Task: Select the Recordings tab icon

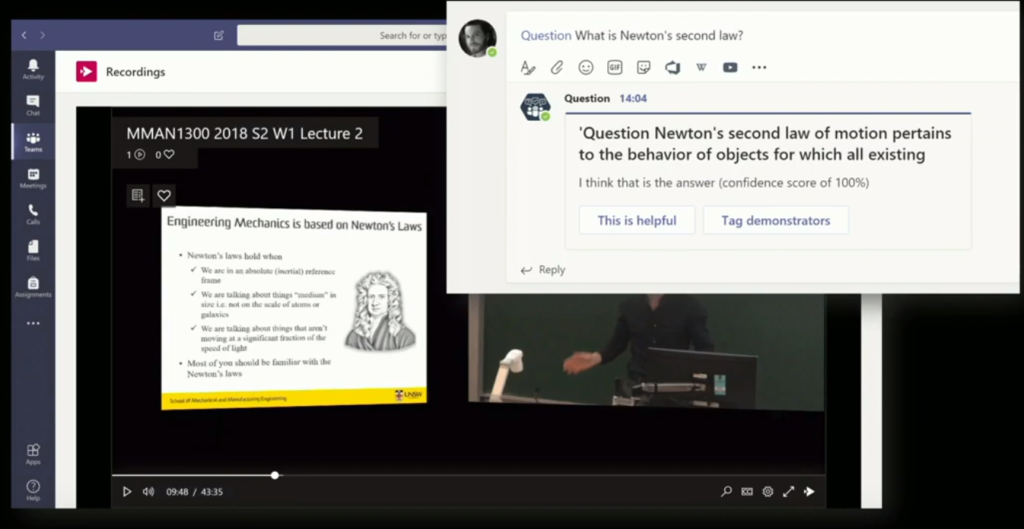Action: coord(86,72)
